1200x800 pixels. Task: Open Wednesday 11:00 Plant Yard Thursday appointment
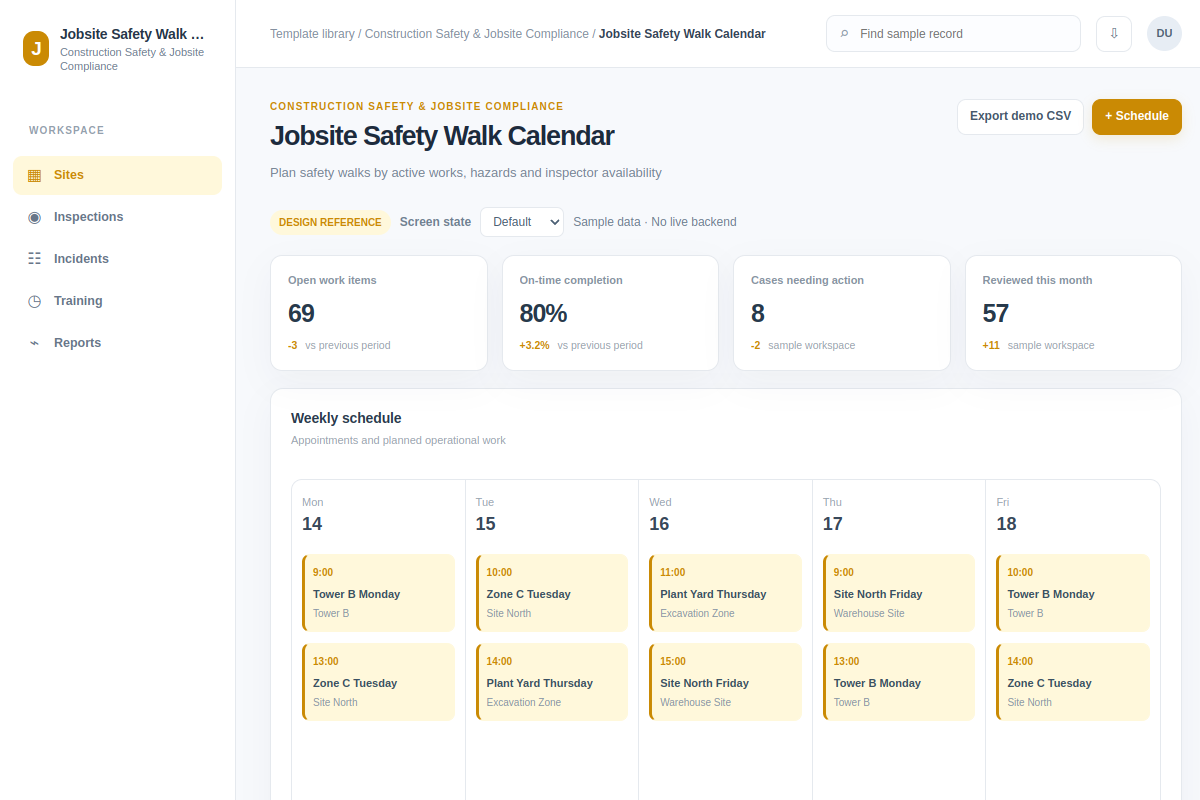725,593
